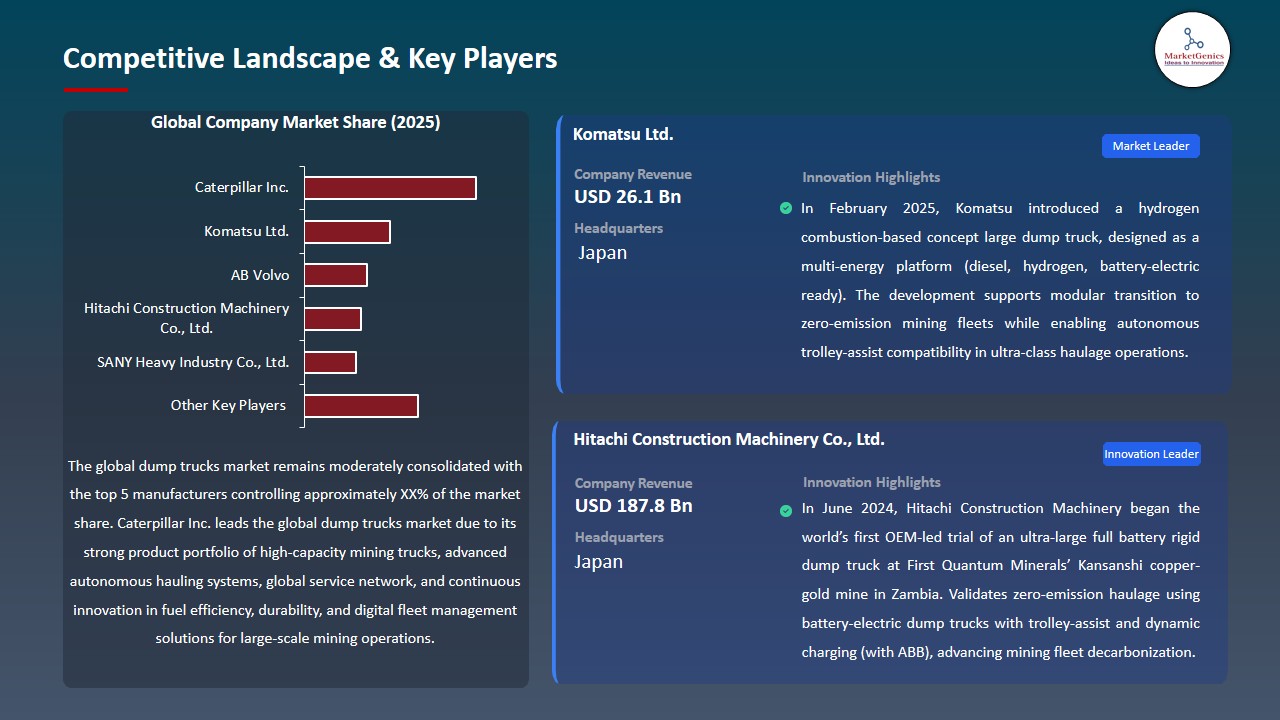Select the USD 26.1 Bn revenue value
Screen dimensions: 1280x720
[x=627, y=197]
